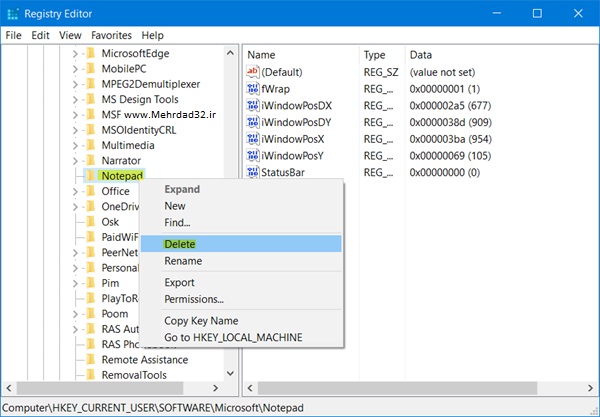Image resolution: width=600 pixels, height=417 pixels.
Task: Select the Notepad key in the tree
Action: coord(122,176)
